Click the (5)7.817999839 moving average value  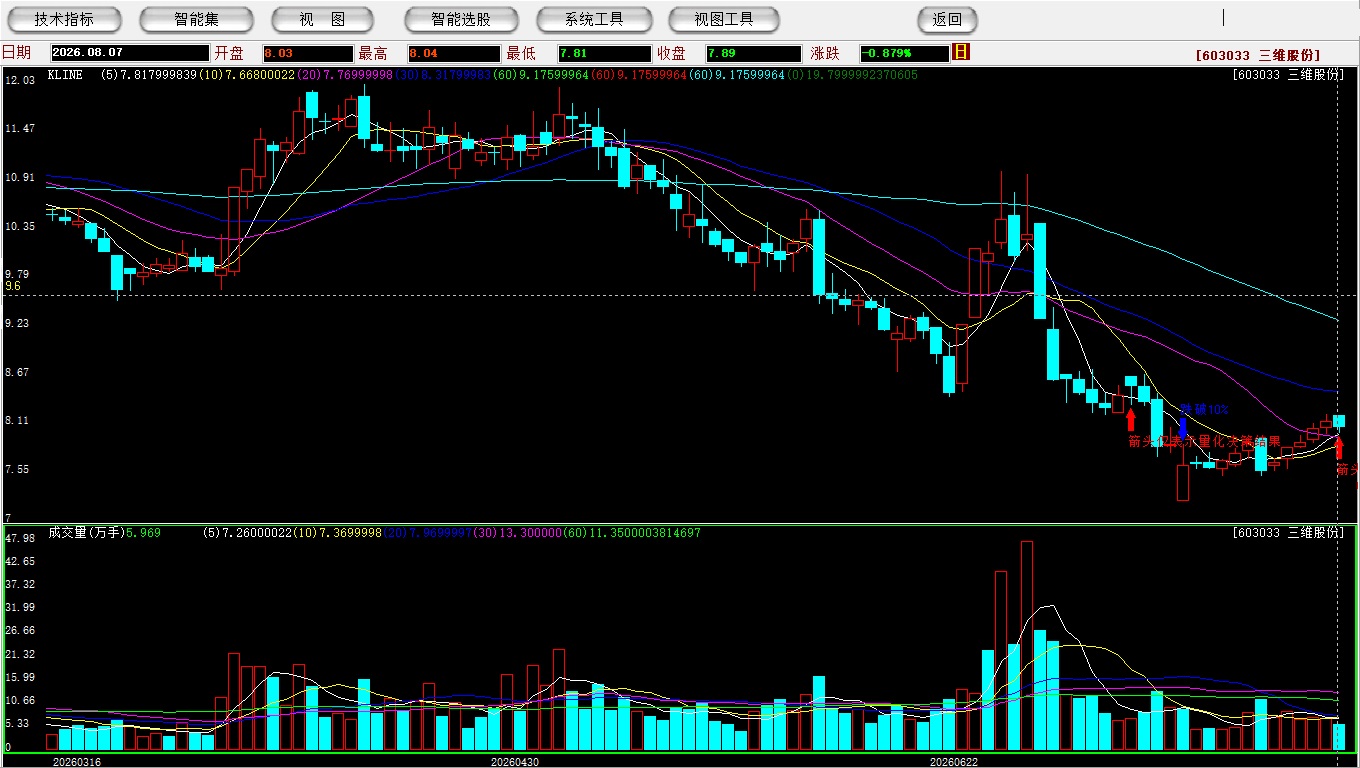click(149, 75)
